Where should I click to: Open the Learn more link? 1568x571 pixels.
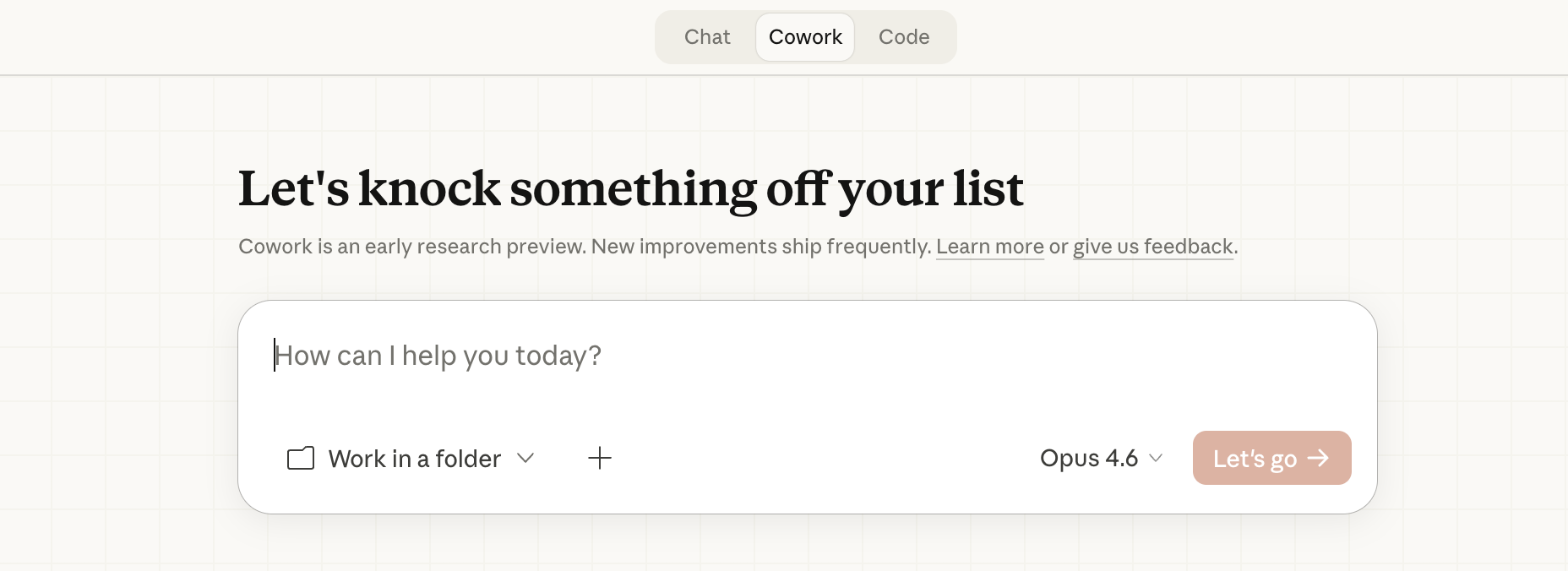coord(989,247)
